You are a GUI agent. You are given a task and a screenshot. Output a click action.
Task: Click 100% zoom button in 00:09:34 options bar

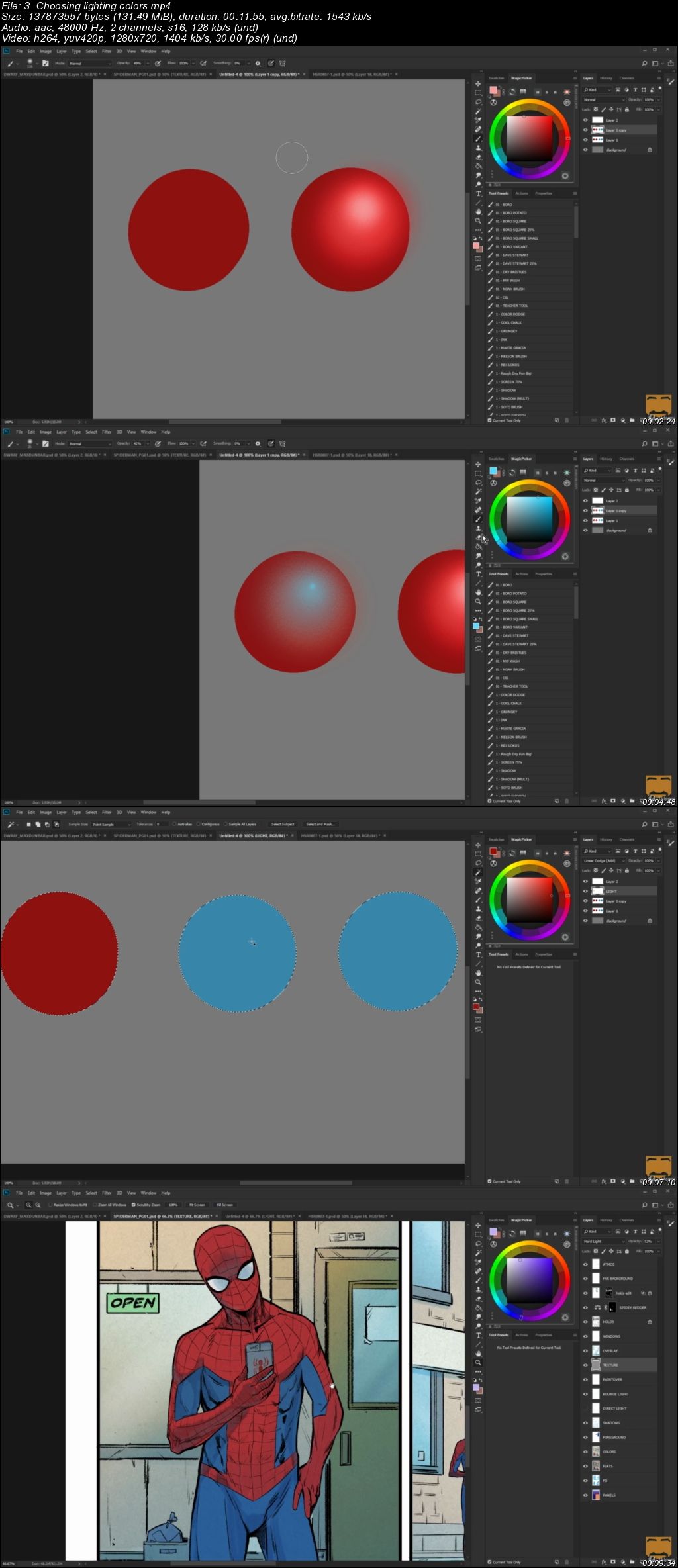(173, 1205)
